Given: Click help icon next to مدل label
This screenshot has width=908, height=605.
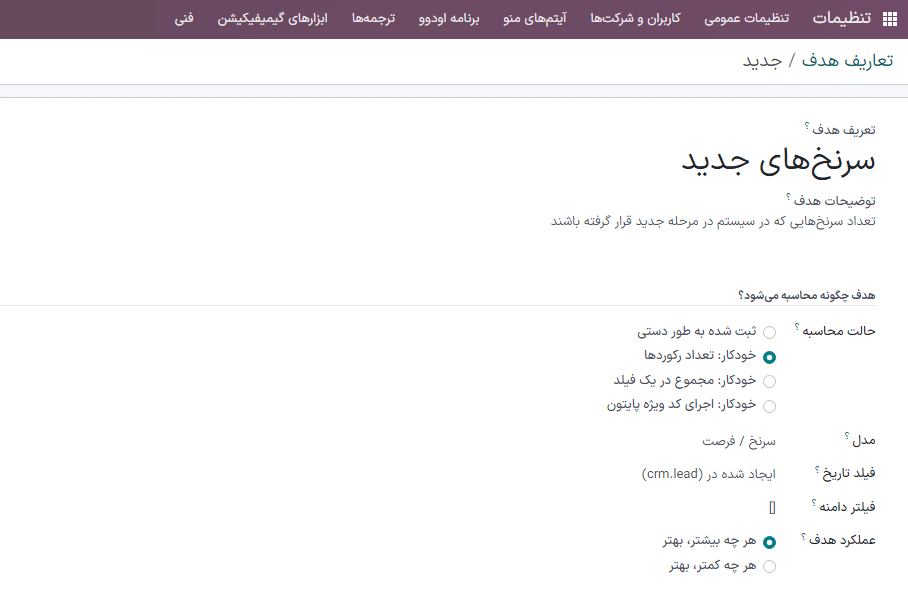Looking at the screenshot, I should pos(846,436).
